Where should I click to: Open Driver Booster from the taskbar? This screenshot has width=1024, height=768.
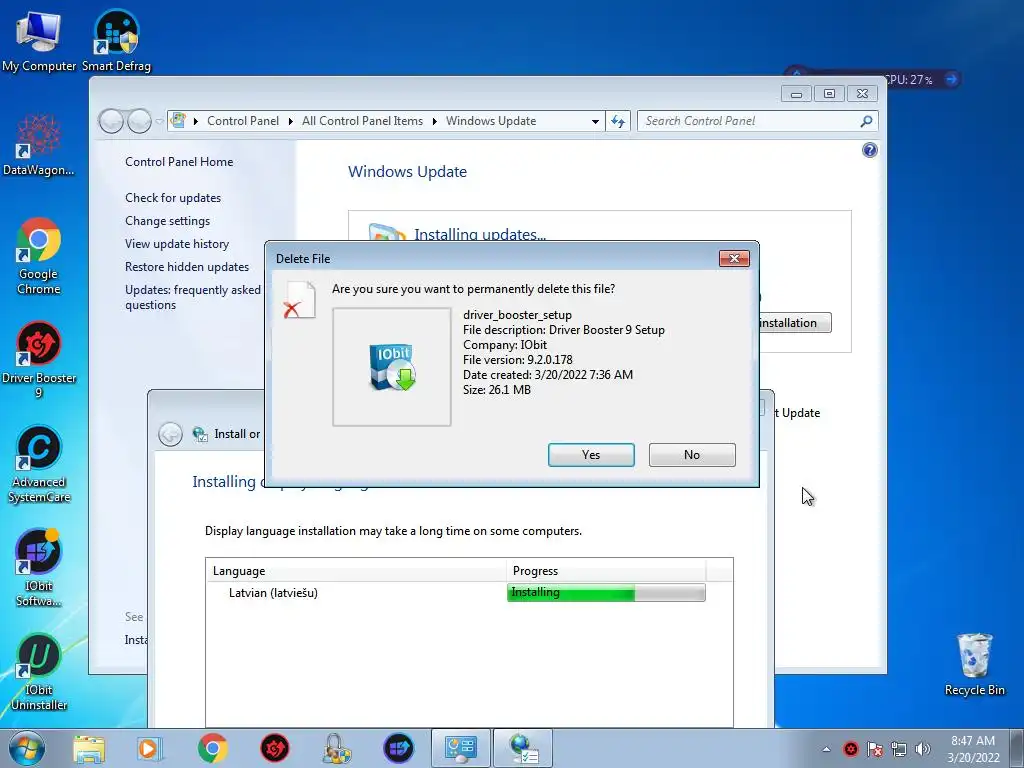click(x=274, y=748)
